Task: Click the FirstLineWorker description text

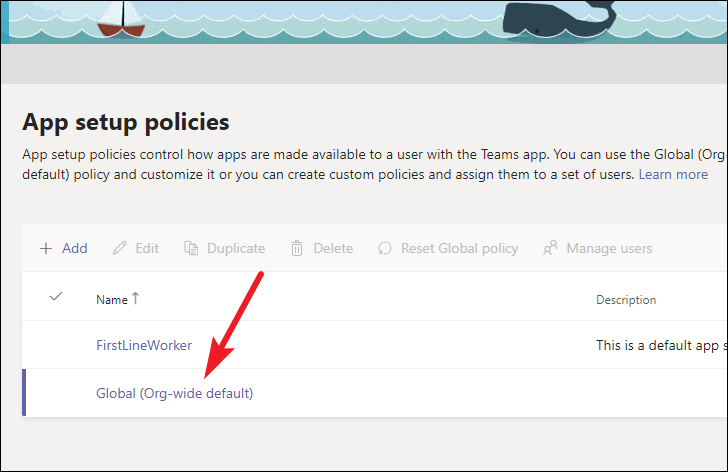Action: click(662, 345)
